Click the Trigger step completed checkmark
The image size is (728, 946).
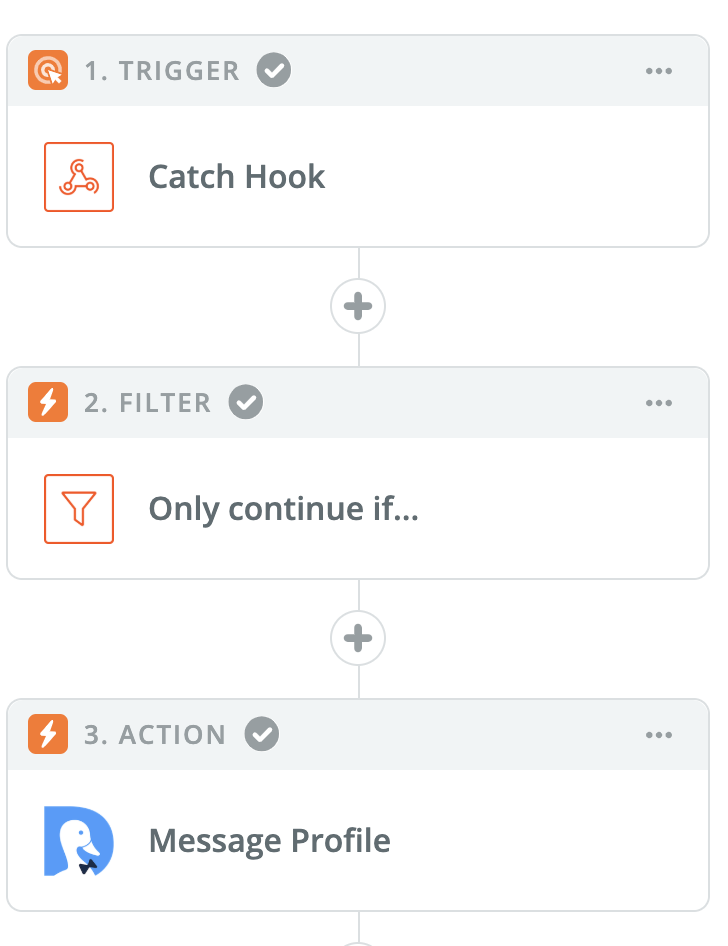[x=274, y=70]
